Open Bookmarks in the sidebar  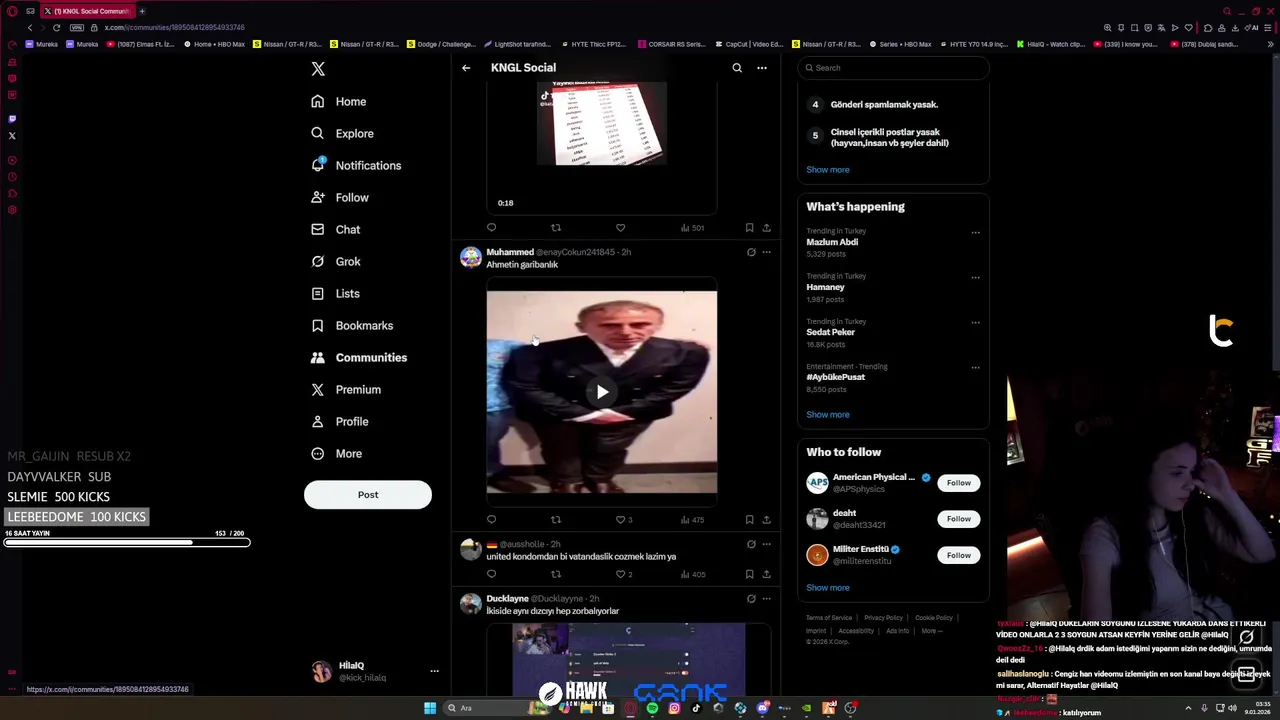[352, 325]
